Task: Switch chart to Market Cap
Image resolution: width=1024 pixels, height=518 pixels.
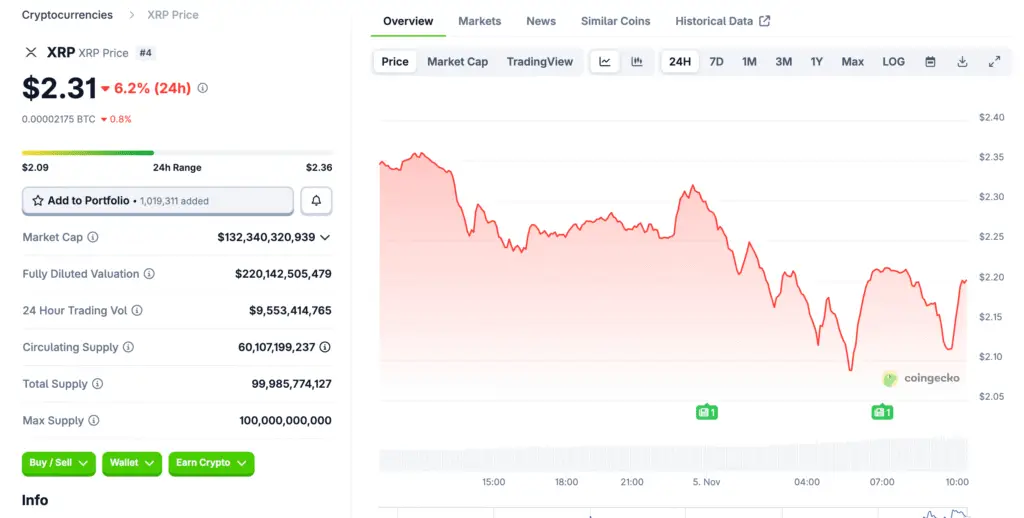Action: coord(457,62)
